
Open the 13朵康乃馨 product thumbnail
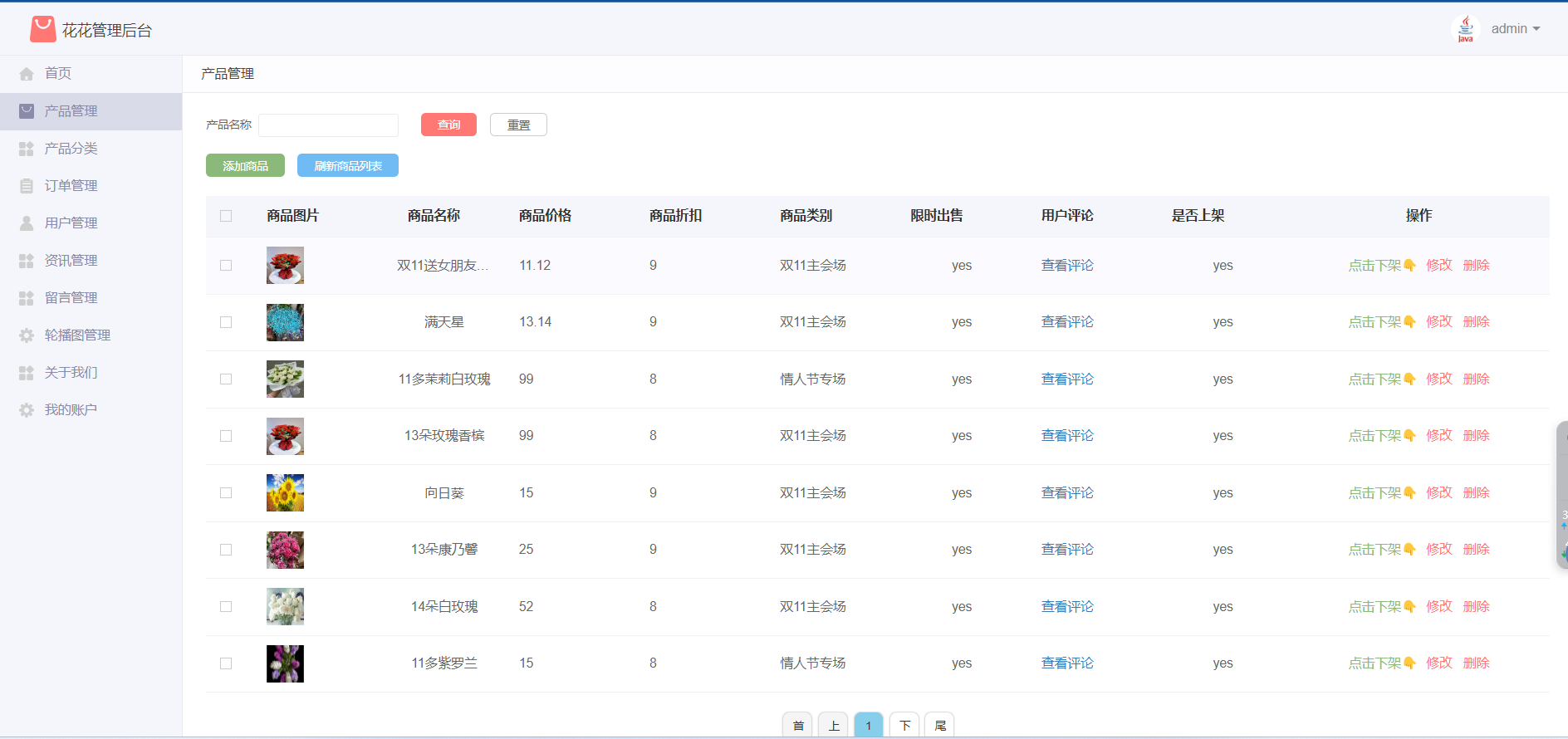[x=285, y=550]
